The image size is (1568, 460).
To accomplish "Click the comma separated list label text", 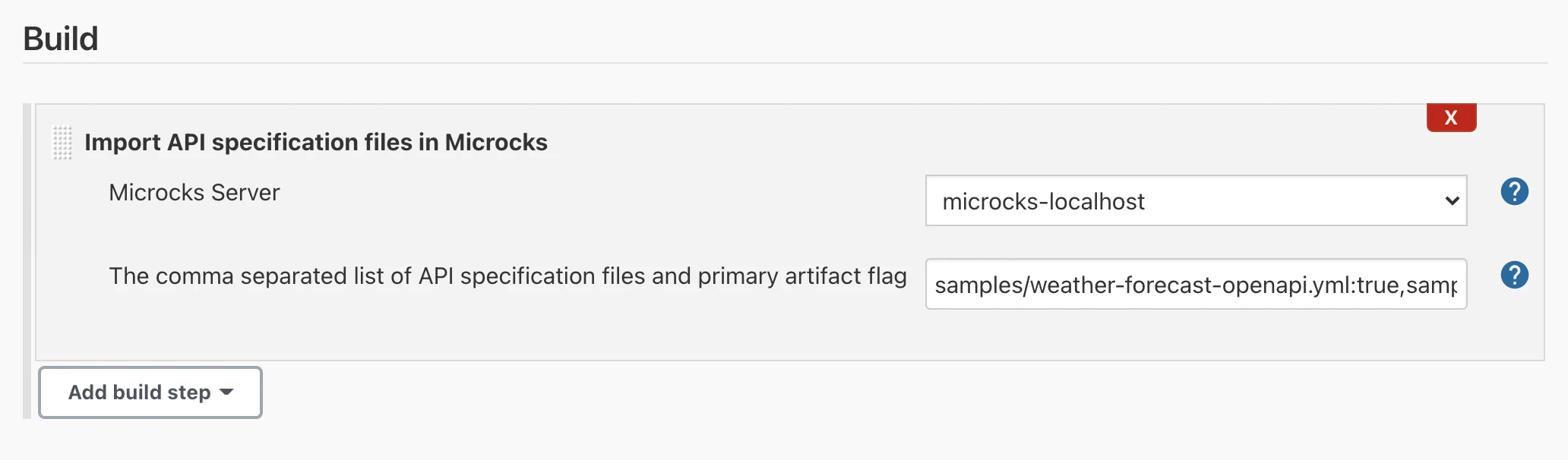I will click(x=380, y=276).
